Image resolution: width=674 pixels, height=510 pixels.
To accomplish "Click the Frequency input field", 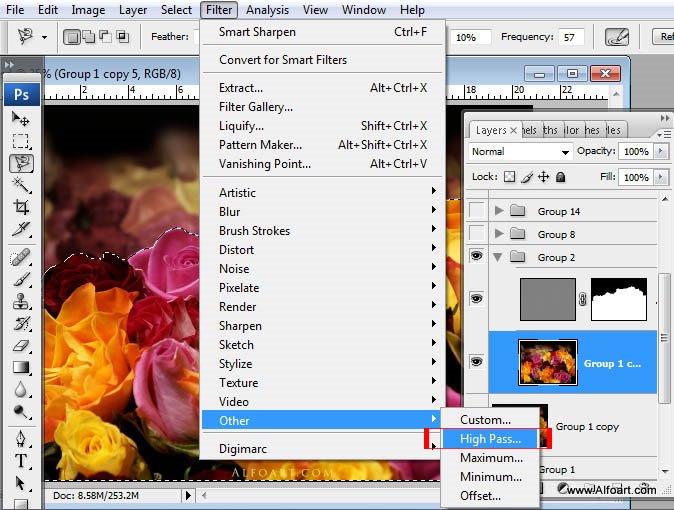I will pyautogui.click(x=570, y=37).
